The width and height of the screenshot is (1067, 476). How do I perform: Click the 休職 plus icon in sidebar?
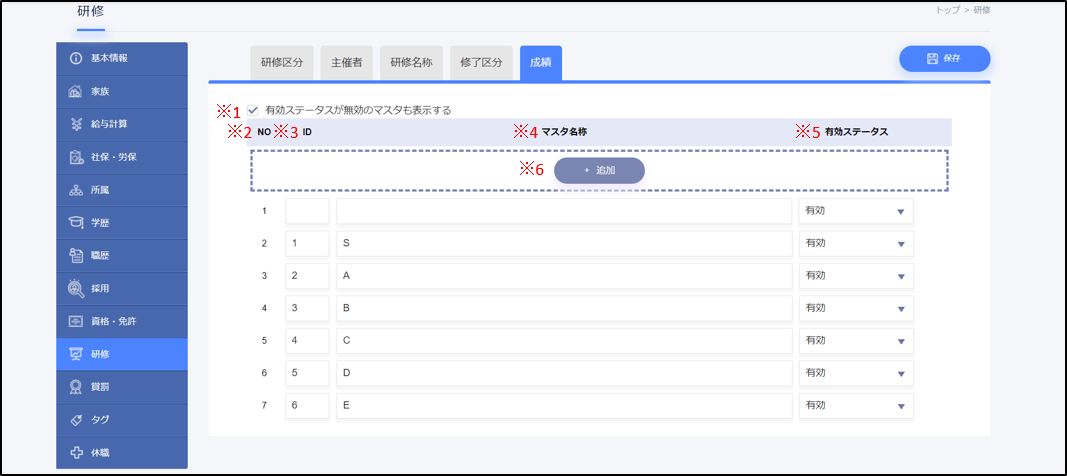pyautogui.click(x=76, y=453)
